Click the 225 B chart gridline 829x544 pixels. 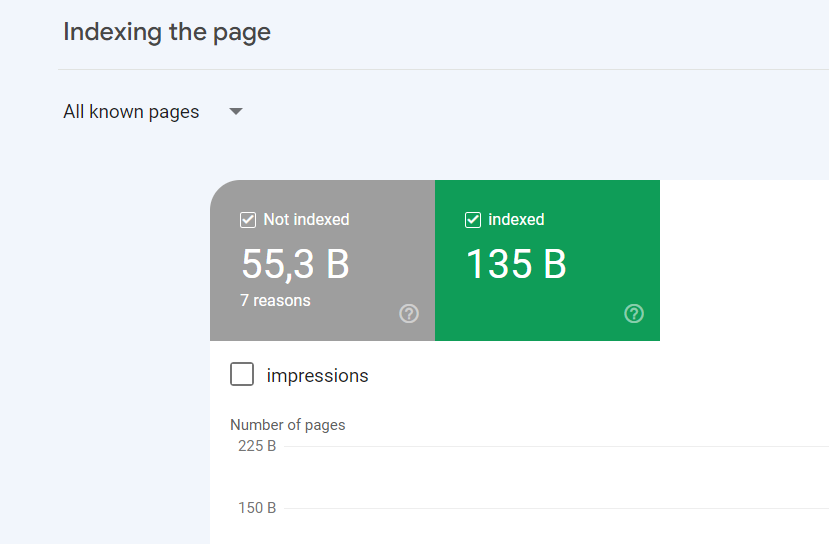(x=550, y=446)
